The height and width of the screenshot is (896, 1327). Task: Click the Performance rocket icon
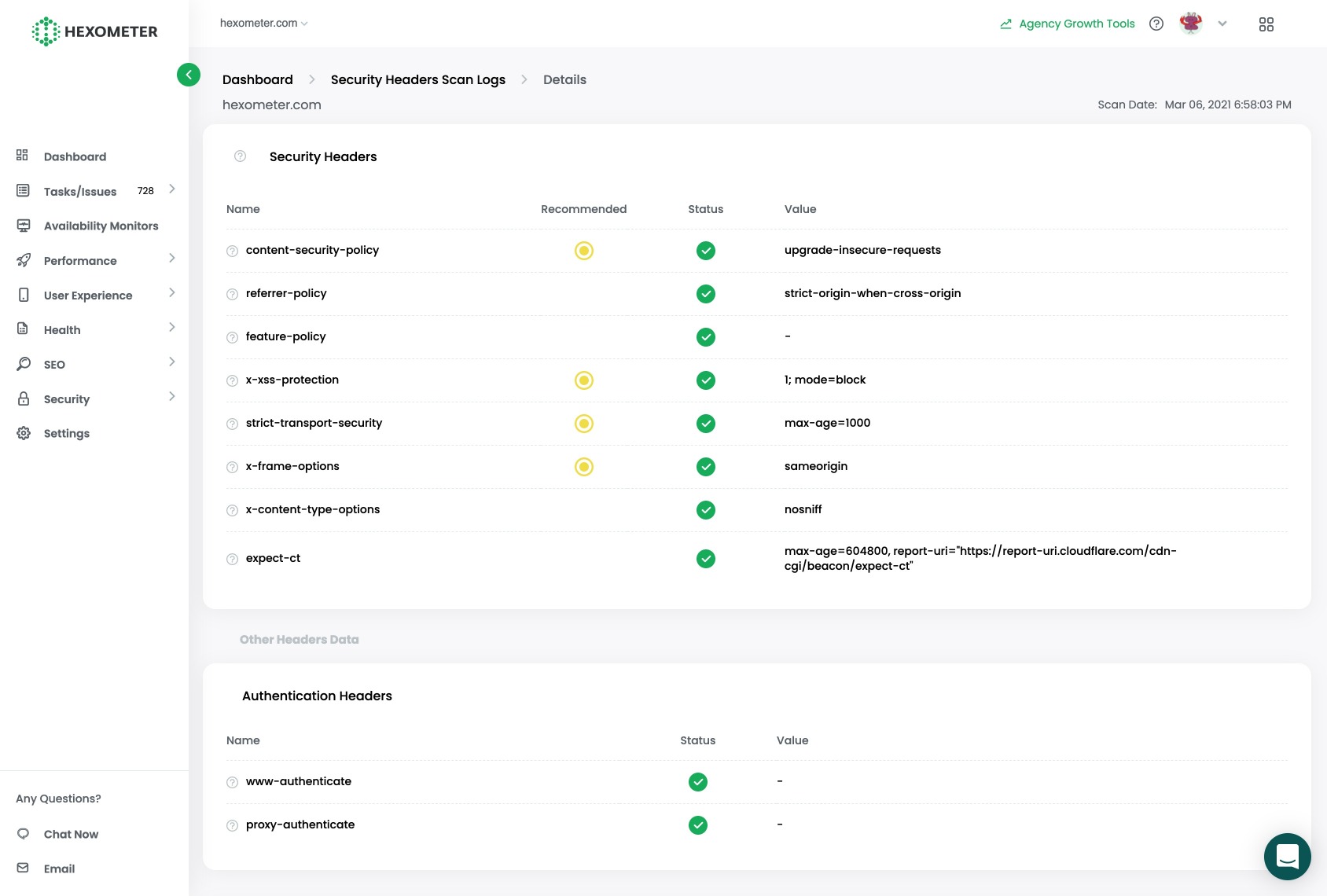coord(24,260)
